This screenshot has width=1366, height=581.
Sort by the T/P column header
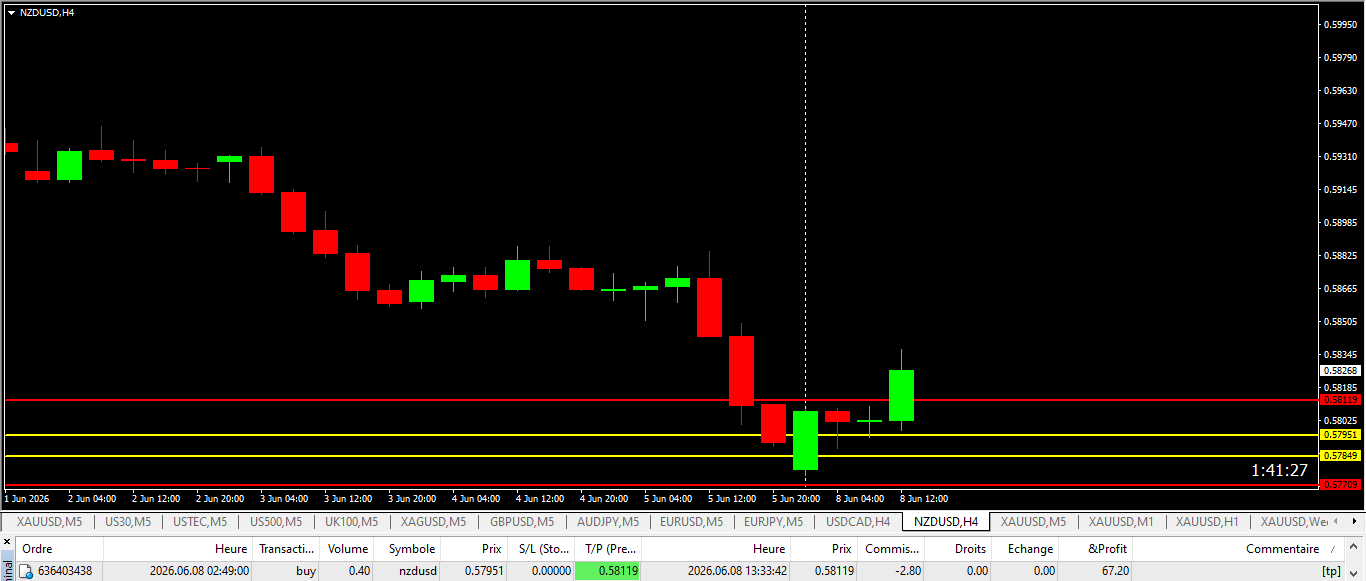point(608,549)
